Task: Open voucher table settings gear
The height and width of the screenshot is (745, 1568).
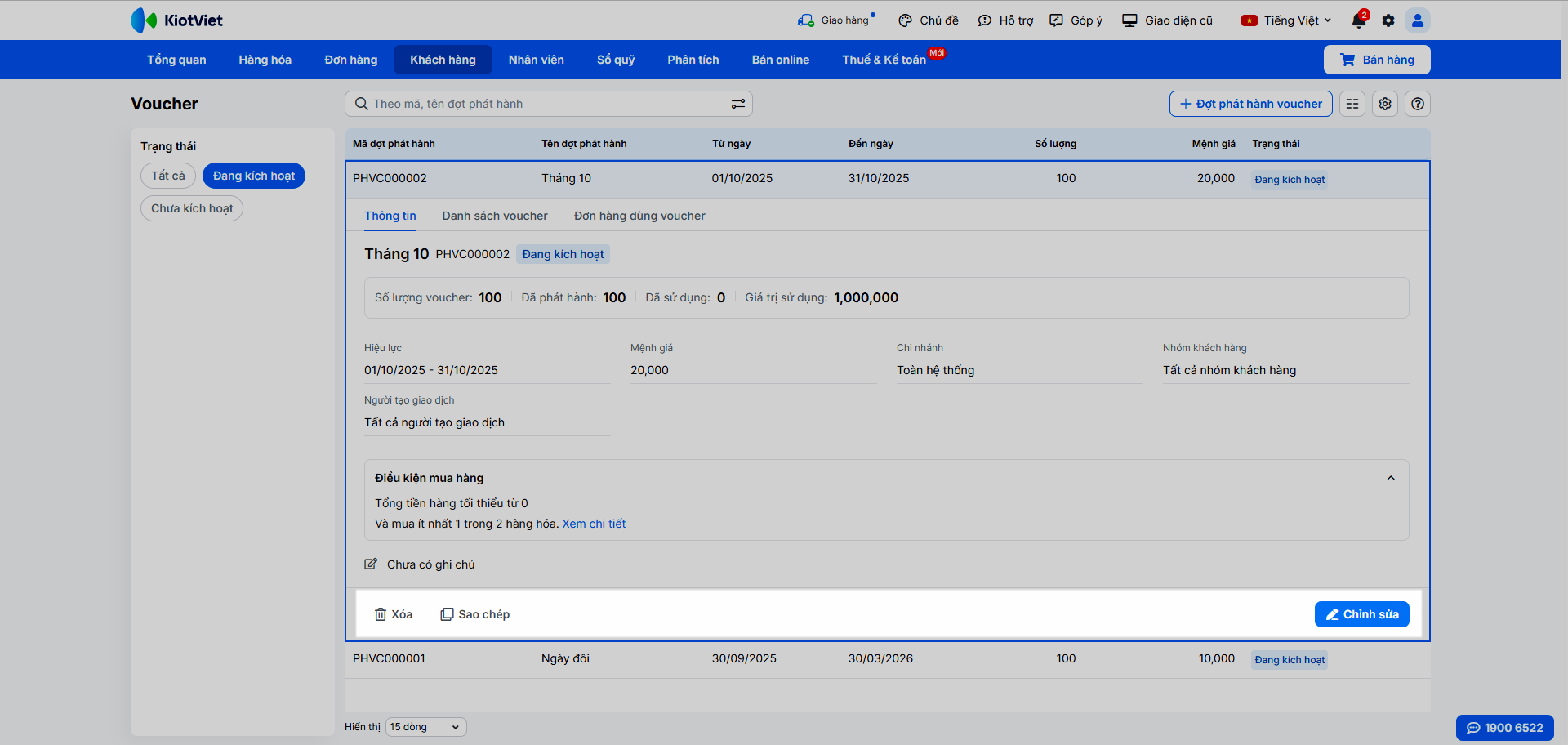Action: [x=1385, y=104]
